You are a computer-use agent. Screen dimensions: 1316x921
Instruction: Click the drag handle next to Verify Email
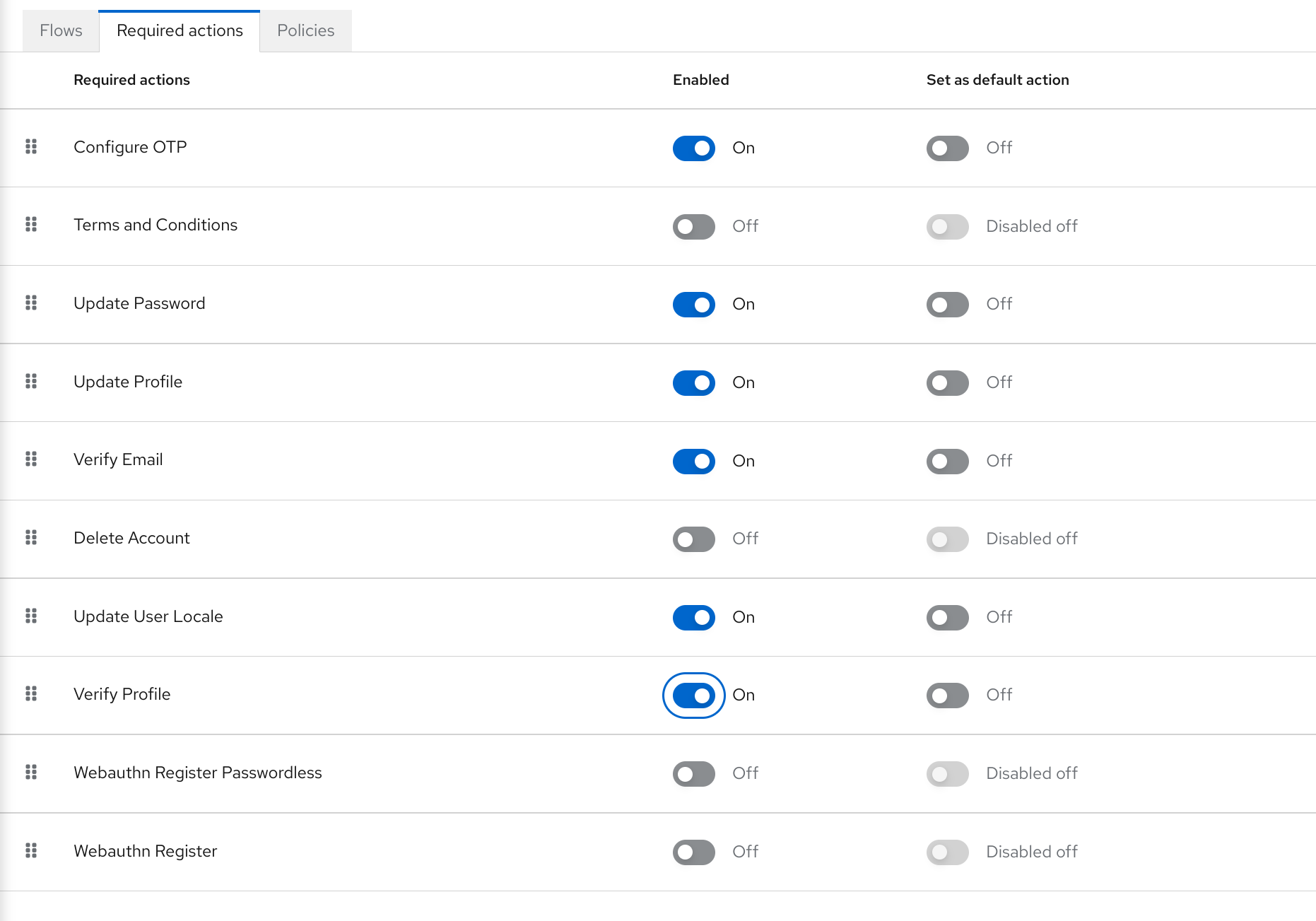pyautogui.click(x=31, y=460)
